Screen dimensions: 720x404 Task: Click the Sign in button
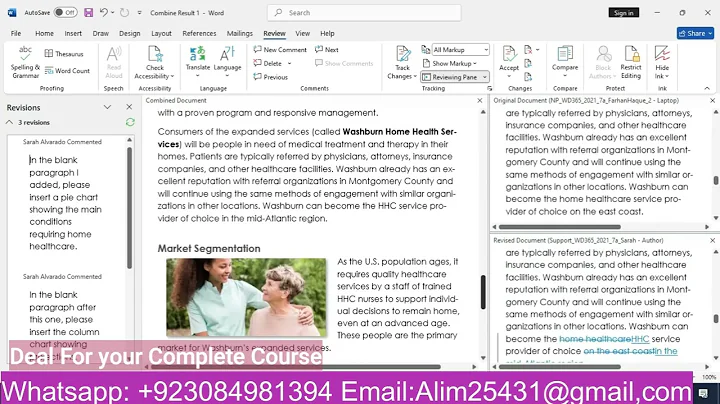pos(624,13)
